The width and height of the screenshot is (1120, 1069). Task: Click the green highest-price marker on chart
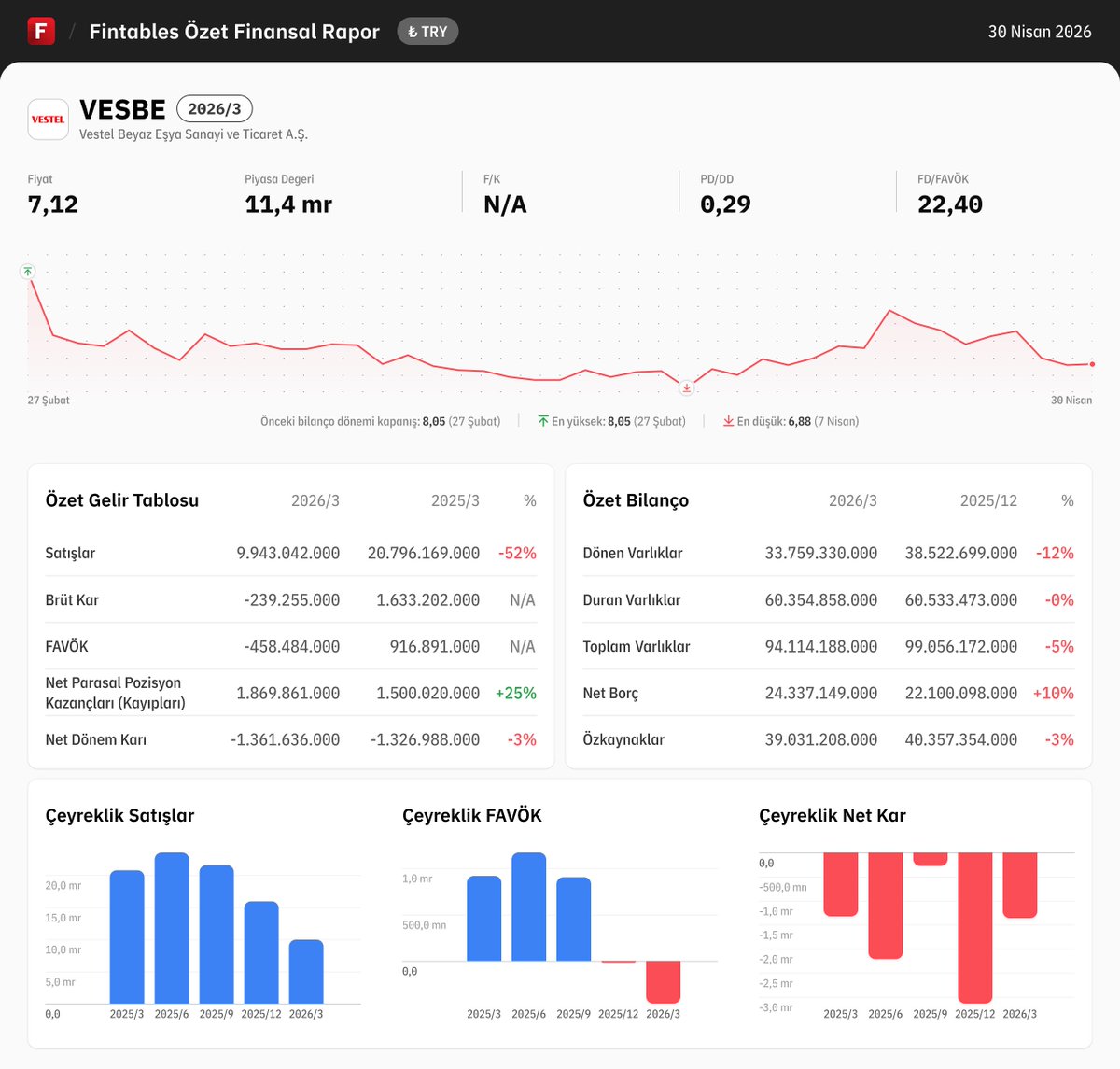click(x=28, y=272)
